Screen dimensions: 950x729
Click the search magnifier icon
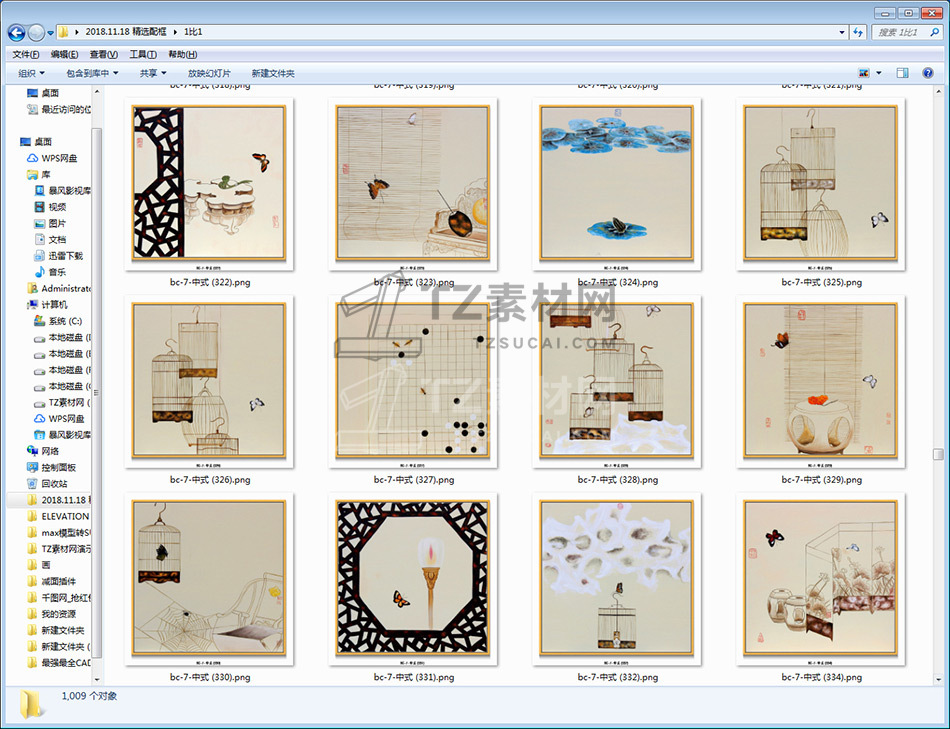935,32
